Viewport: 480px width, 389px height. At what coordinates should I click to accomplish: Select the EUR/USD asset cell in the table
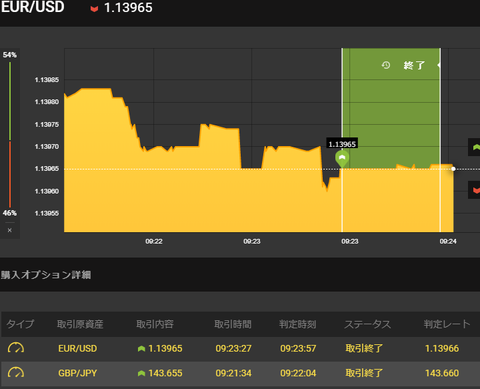[x=78, y=349]
